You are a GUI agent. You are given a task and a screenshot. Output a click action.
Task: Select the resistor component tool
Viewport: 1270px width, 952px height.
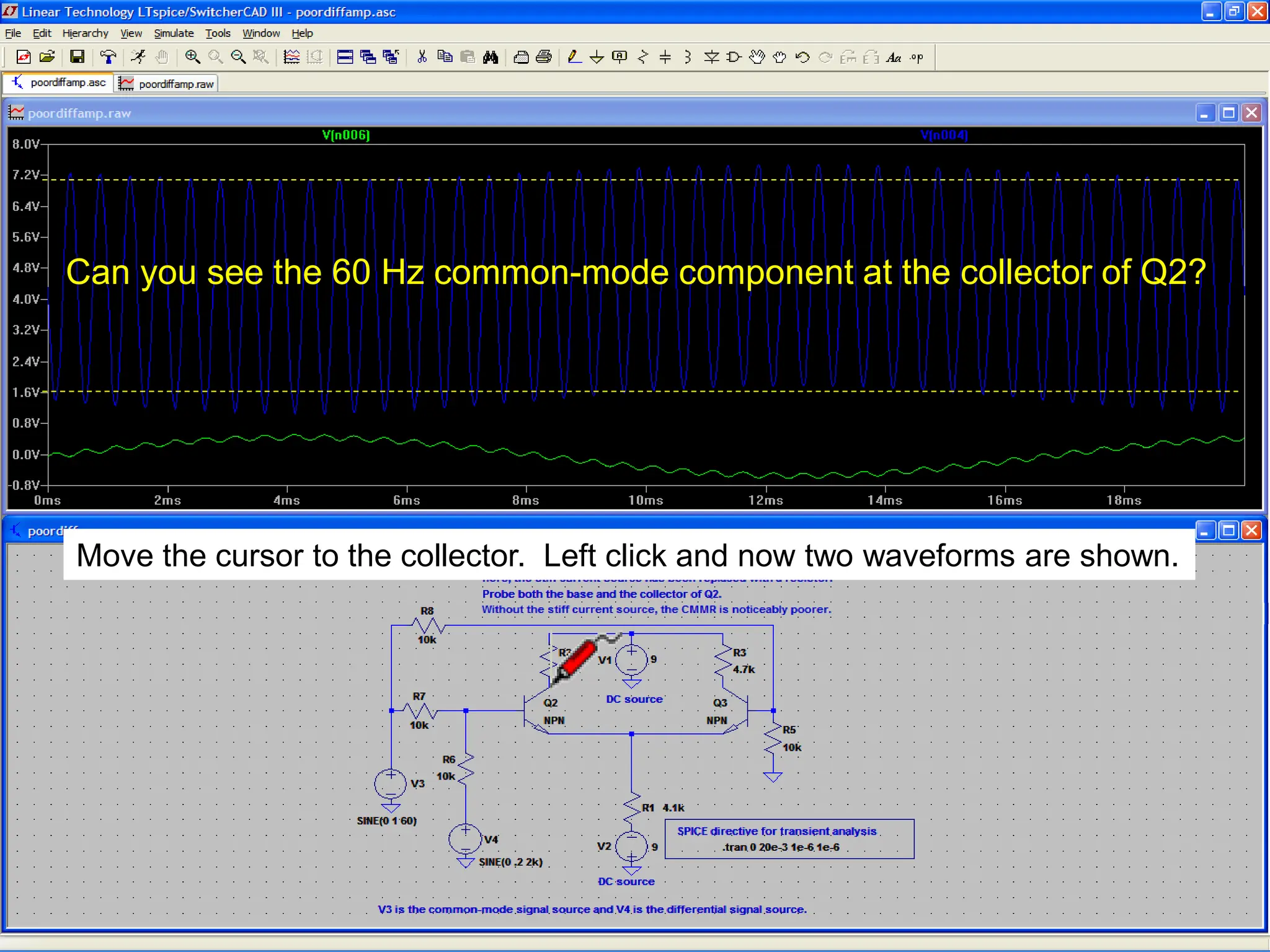click(x=642, y=58)
